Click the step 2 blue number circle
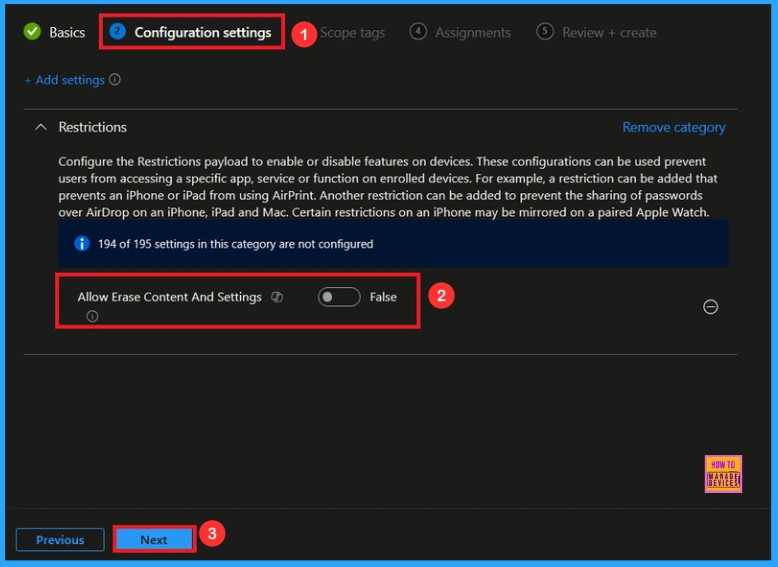 (x=118, y=32)
